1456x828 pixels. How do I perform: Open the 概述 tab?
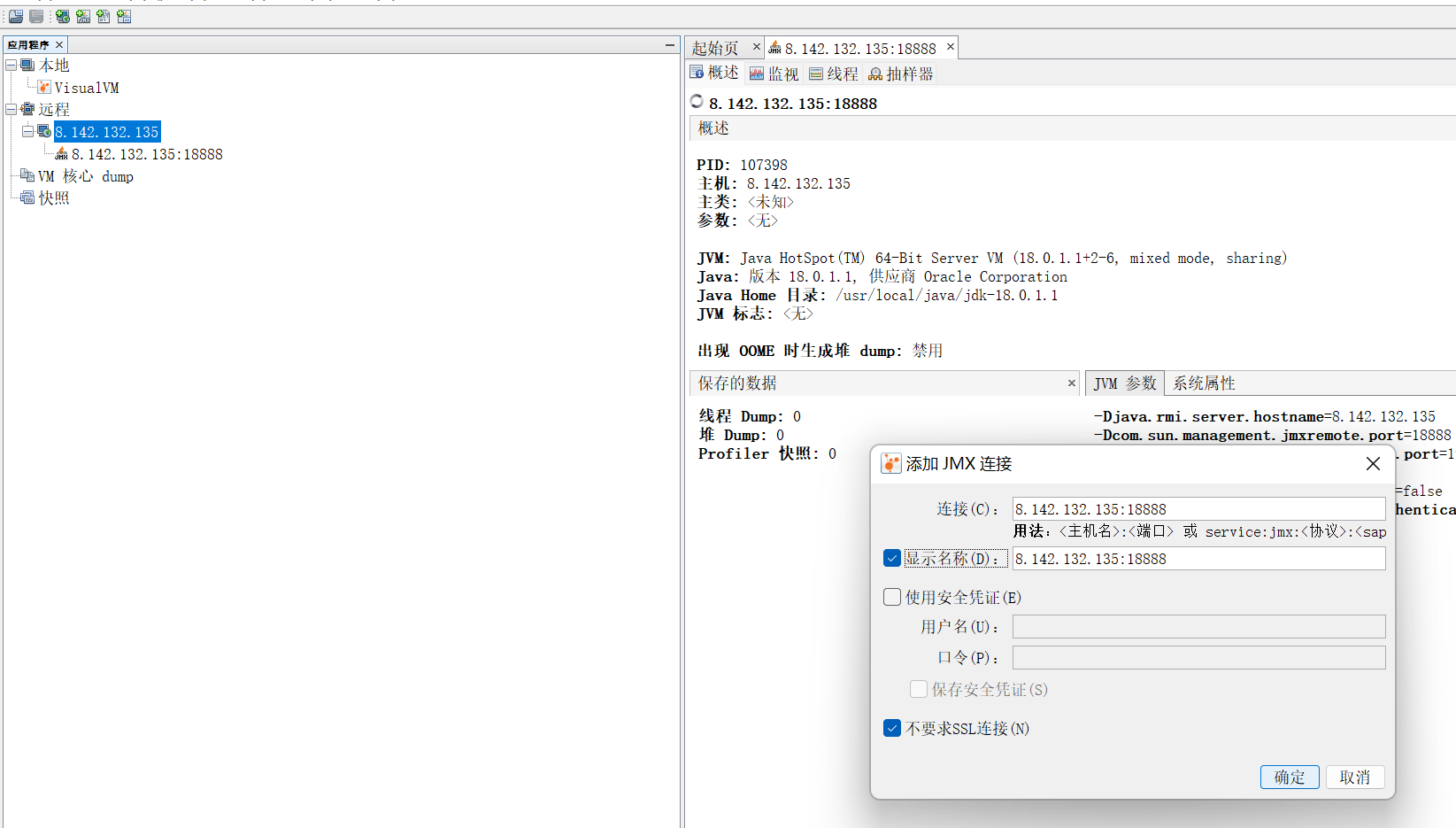tap(714, 73)
